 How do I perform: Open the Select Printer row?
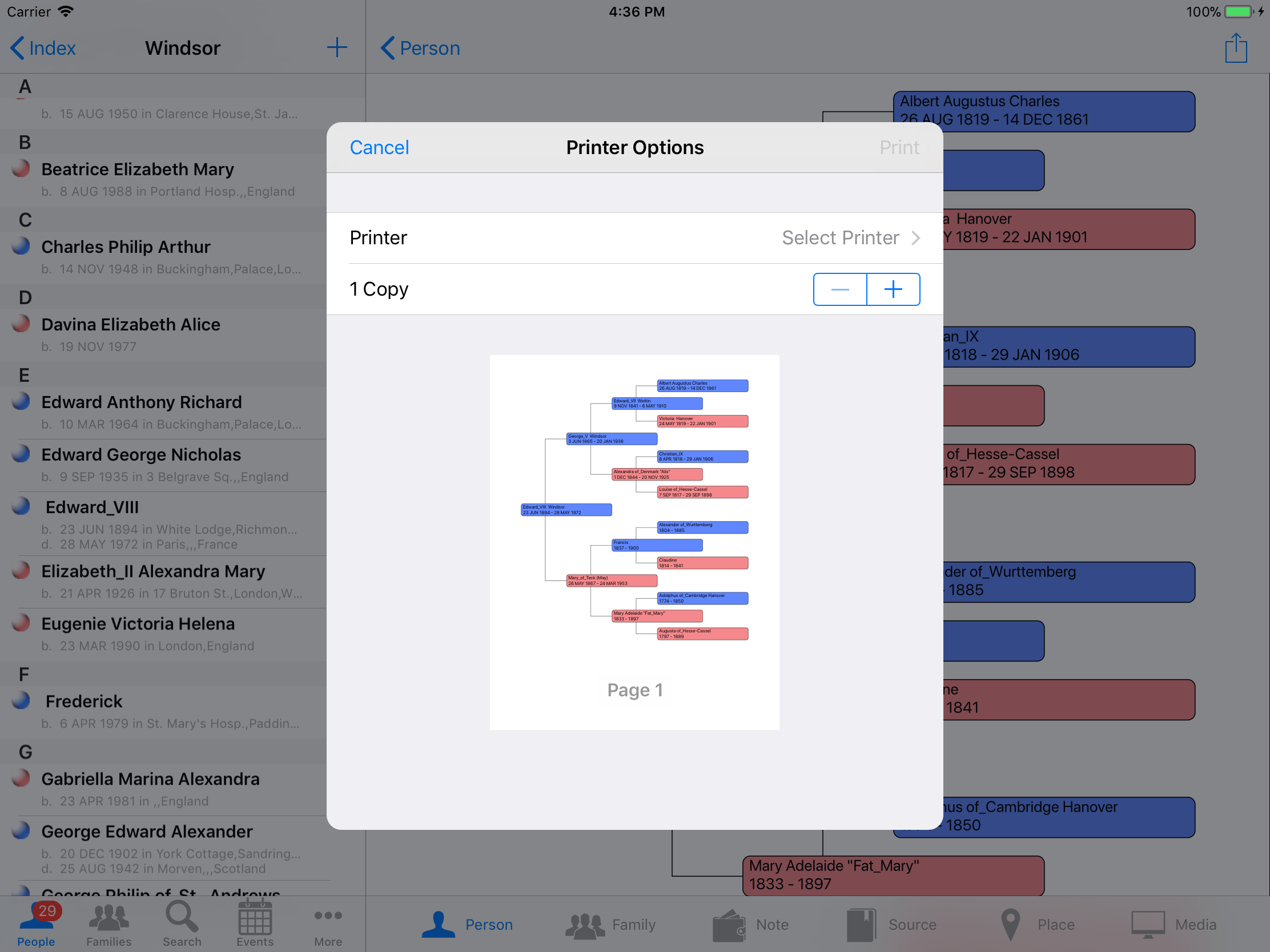pos(634,237)
